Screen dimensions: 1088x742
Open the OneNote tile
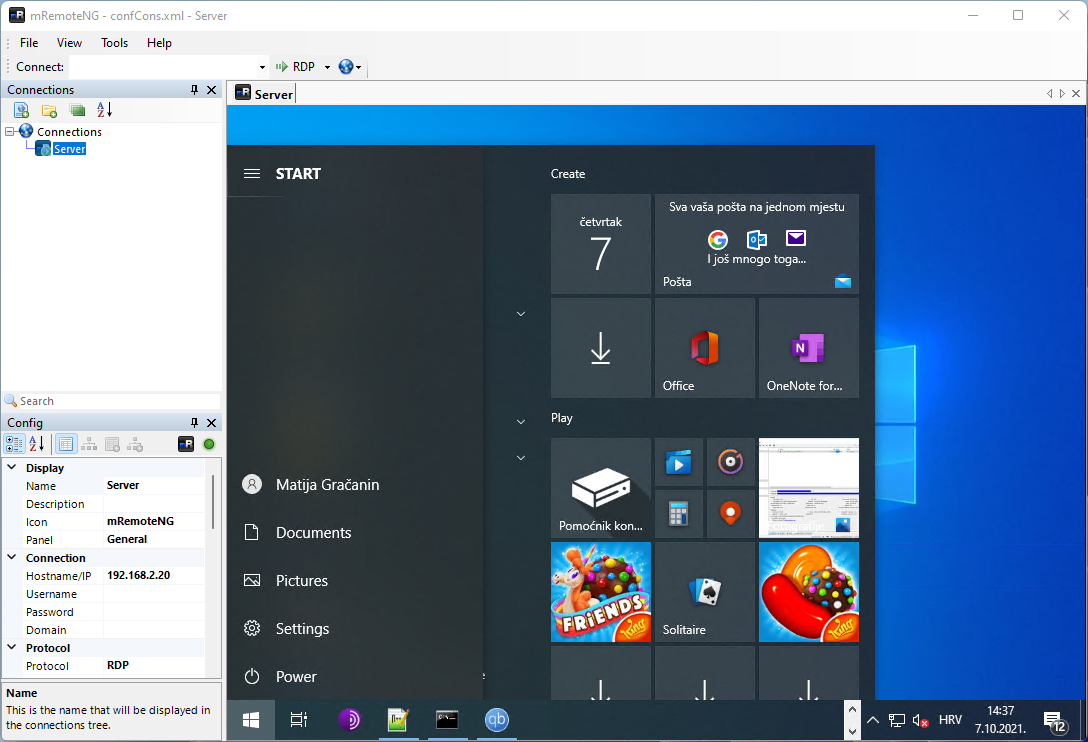tap(809, 348)
